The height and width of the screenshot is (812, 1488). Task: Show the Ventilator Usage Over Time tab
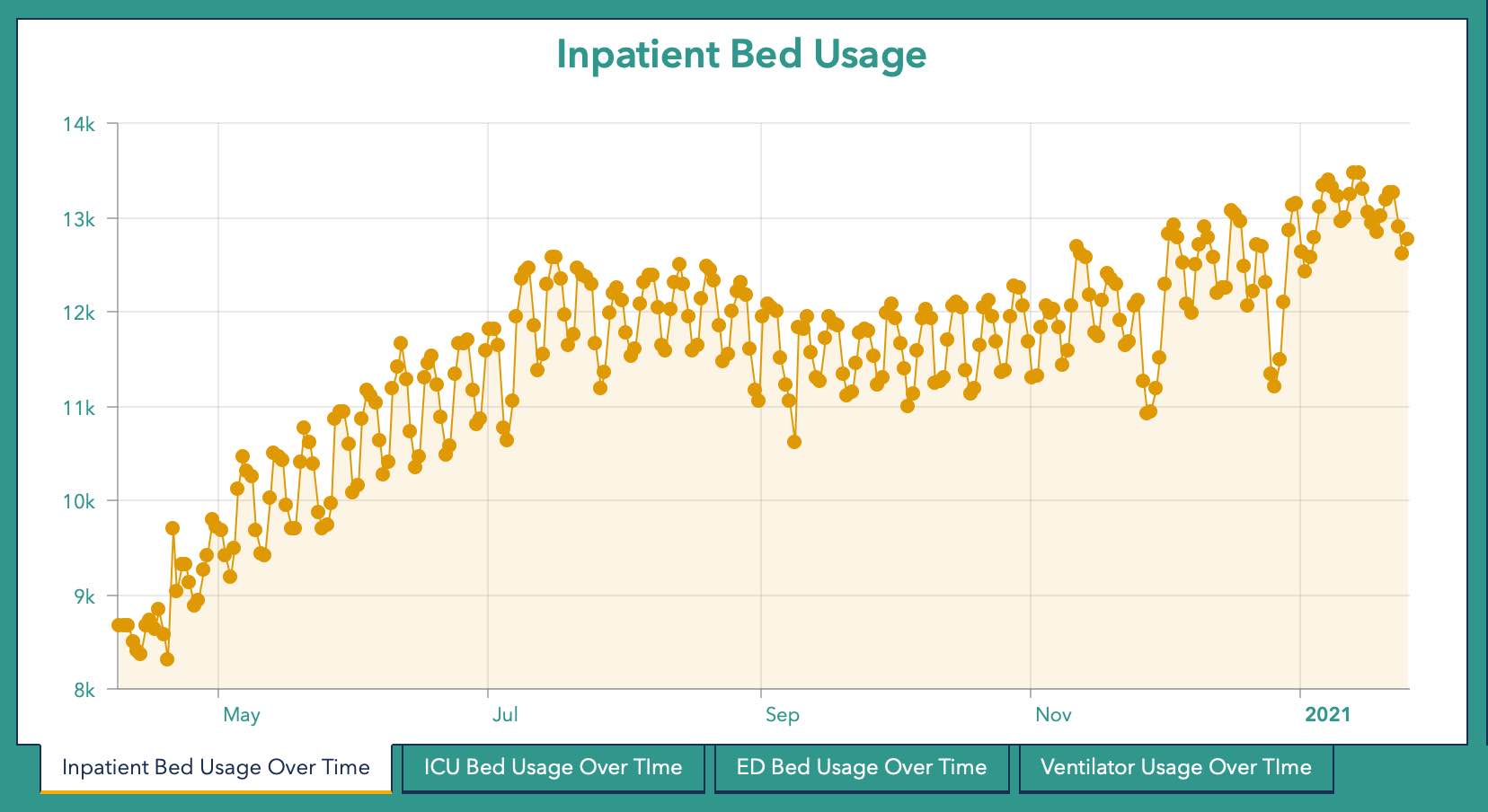tap(1175, 768)
